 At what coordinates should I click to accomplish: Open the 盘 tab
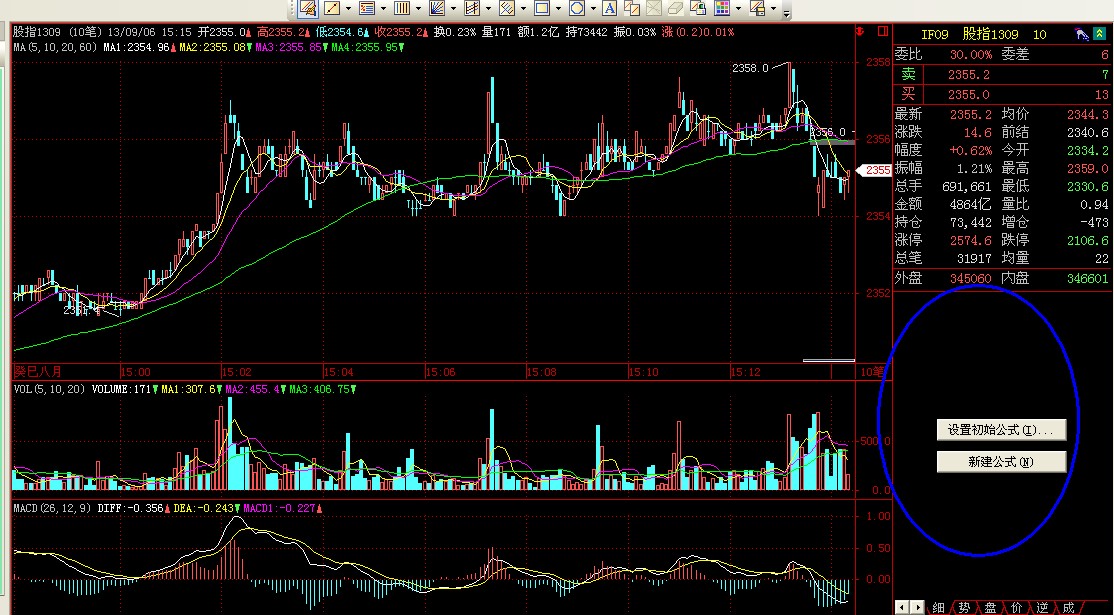click(x=990, y=607)
